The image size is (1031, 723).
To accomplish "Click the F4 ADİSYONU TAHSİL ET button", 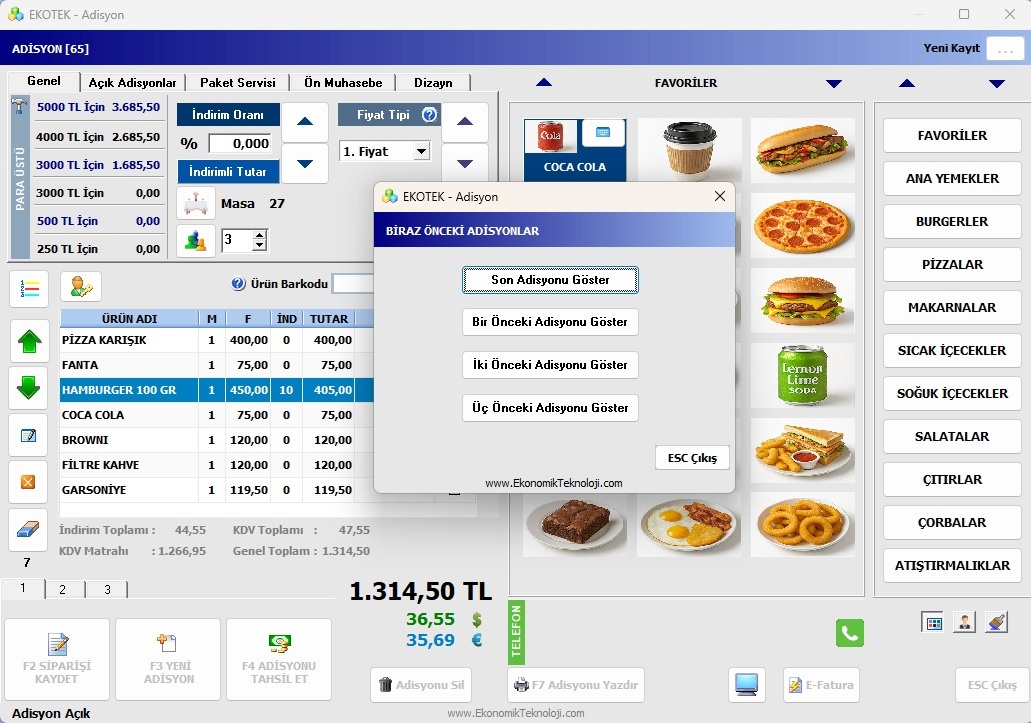I will pos(279,659).
